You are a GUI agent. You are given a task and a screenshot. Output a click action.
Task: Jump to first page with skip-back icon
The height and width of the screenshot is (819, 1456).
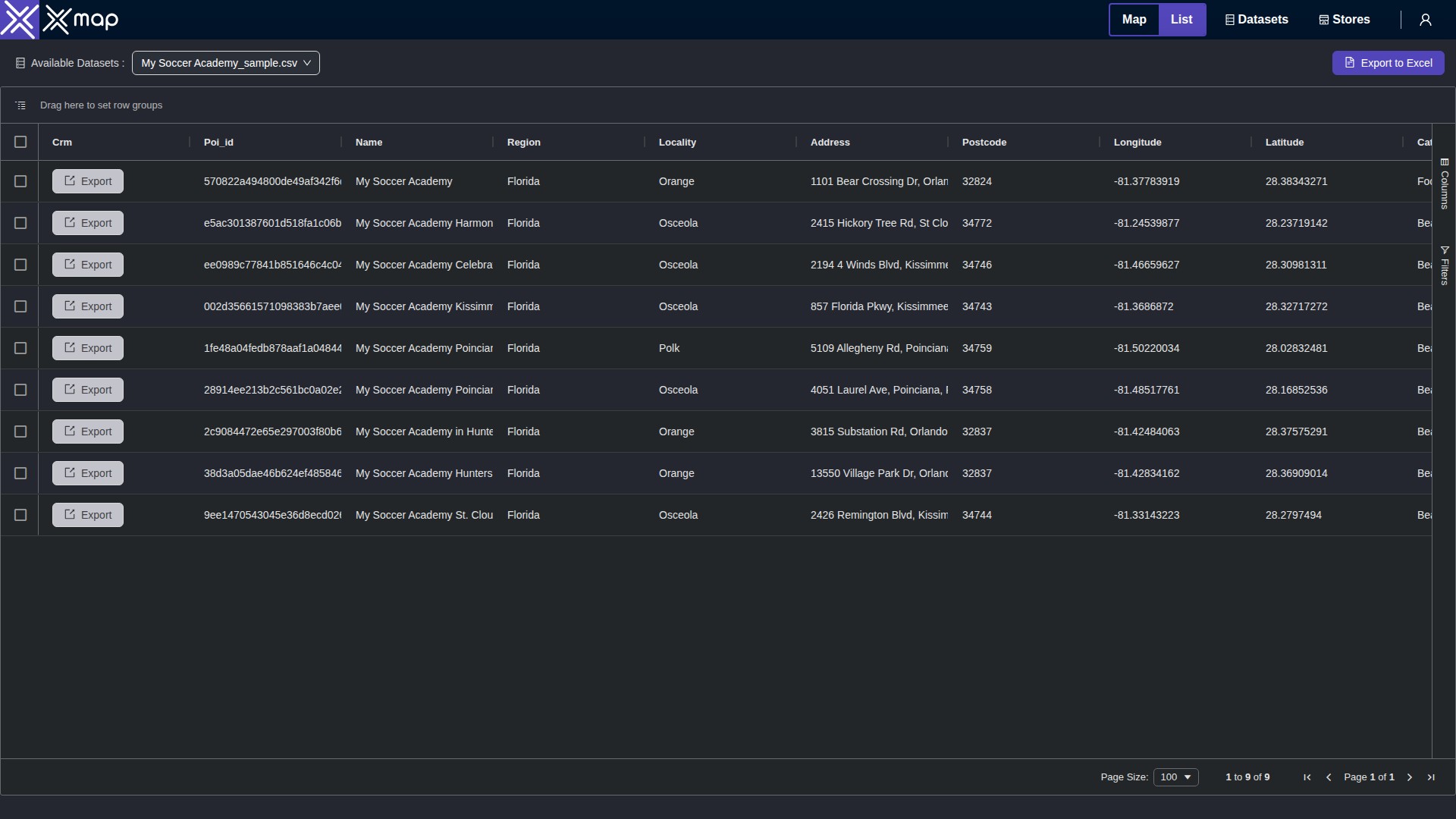coord(1307,777)
